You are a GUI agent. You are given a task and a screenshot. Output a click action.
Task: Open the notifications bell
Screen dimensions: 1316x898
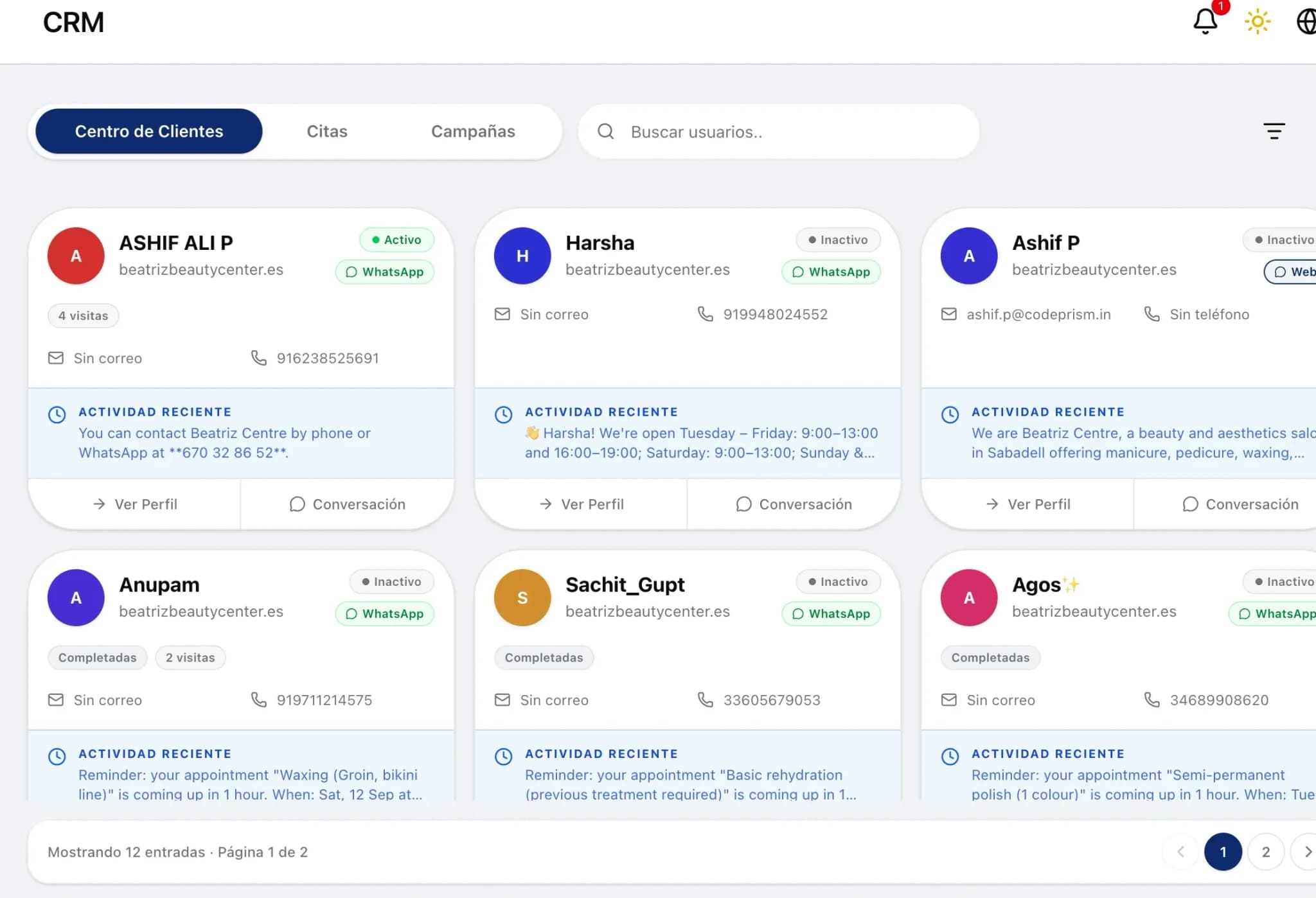(x=1205, y=21)
